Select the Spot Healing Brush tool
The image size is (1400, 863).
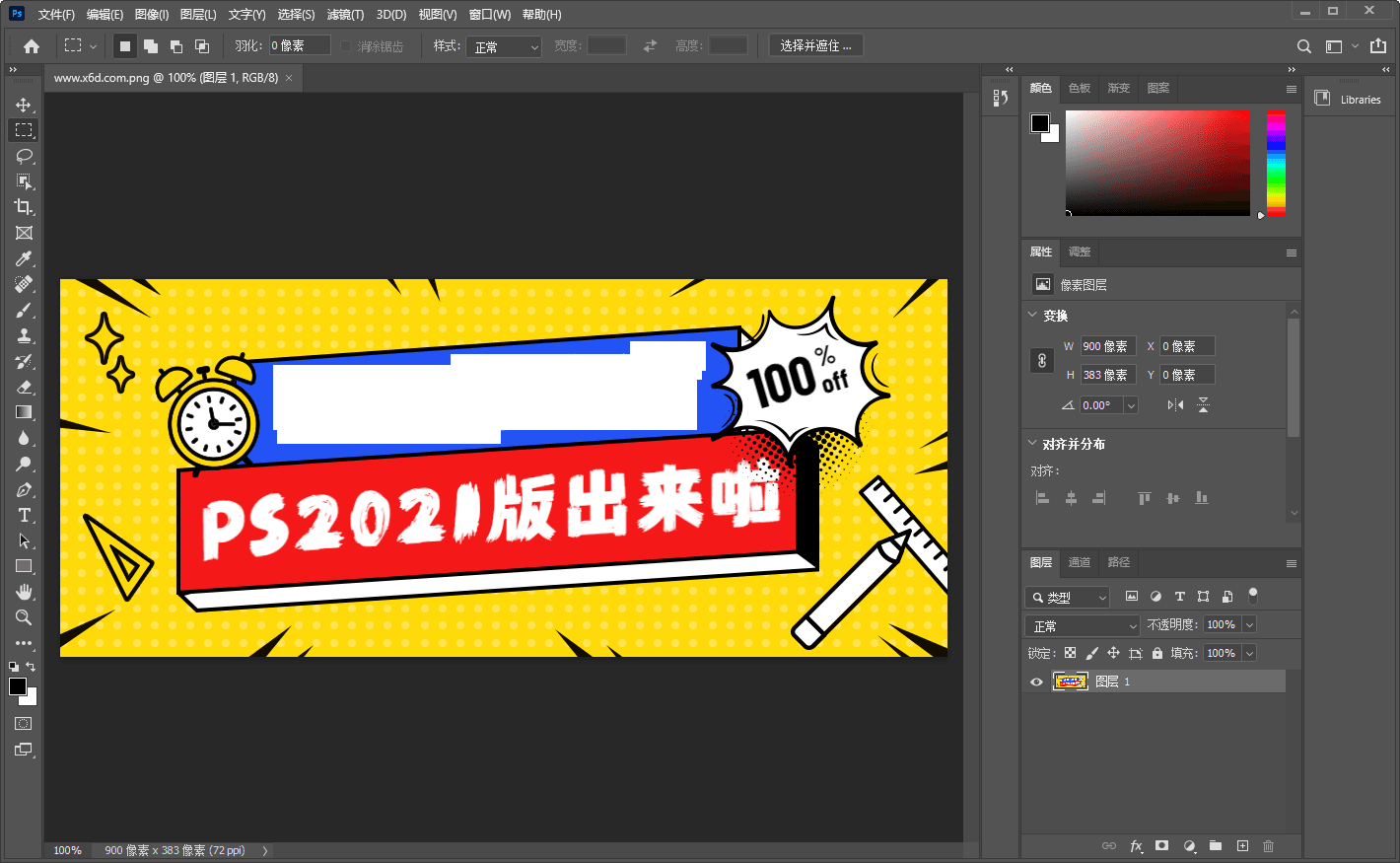point(24,284)
